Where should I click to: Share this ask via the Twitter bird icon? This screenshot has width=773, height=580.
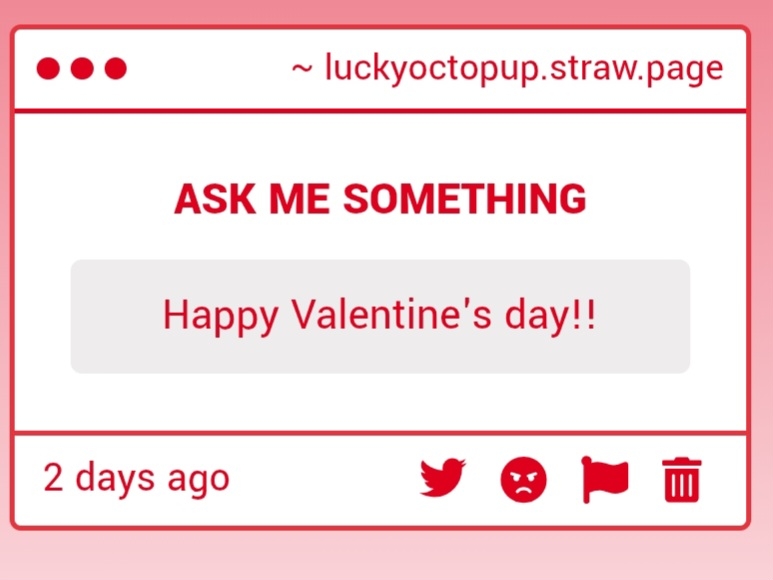(442, 478)
